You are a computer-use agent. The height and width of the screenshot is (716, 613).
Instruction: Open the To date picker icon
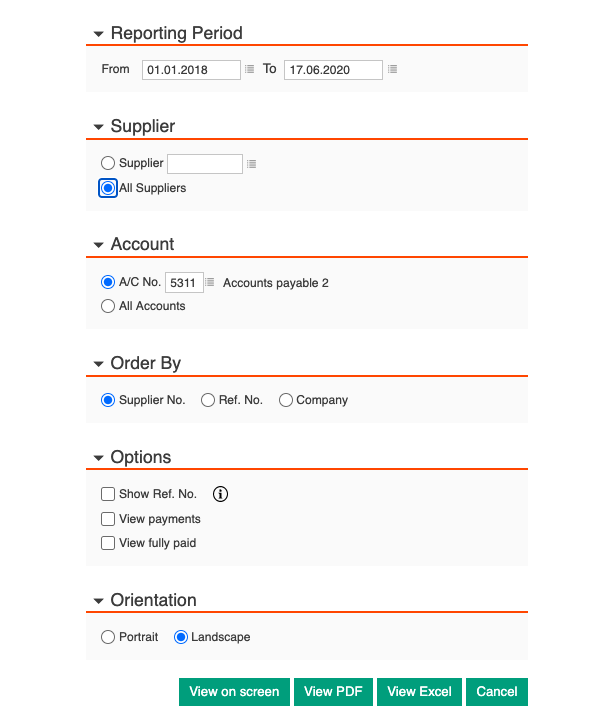tap(393, 70)
